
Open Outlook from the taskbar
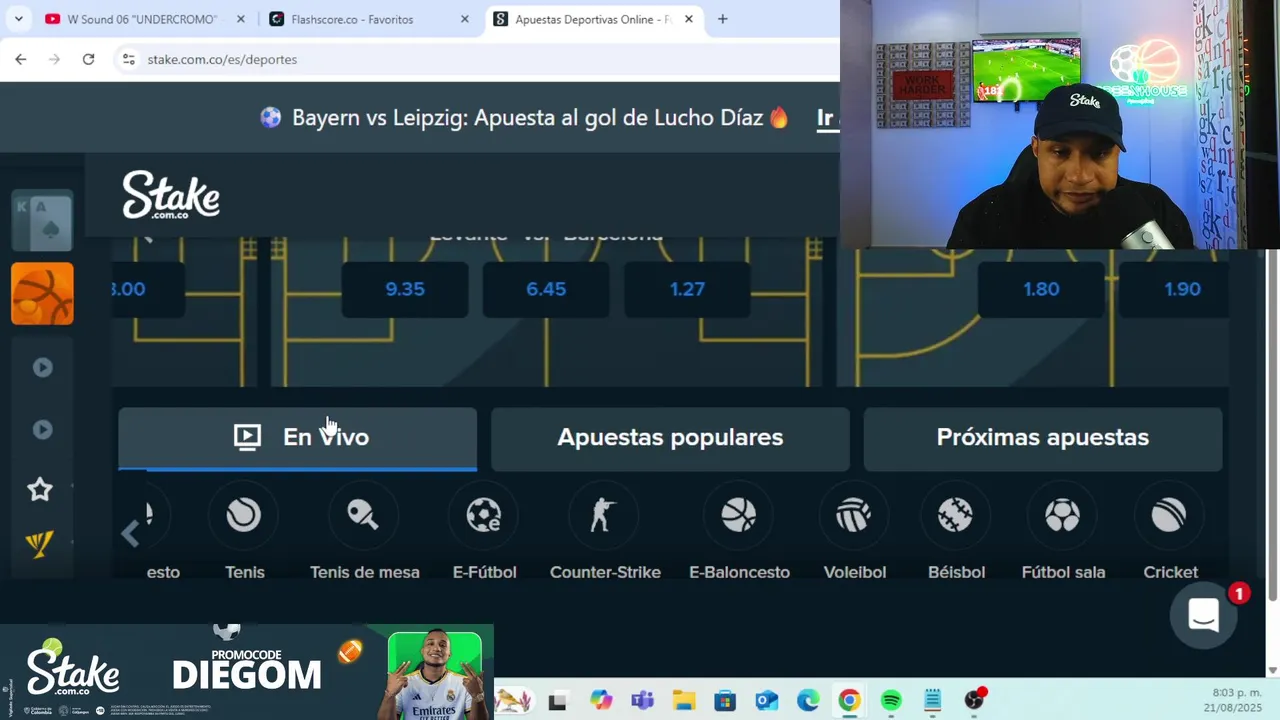[766, 700]
